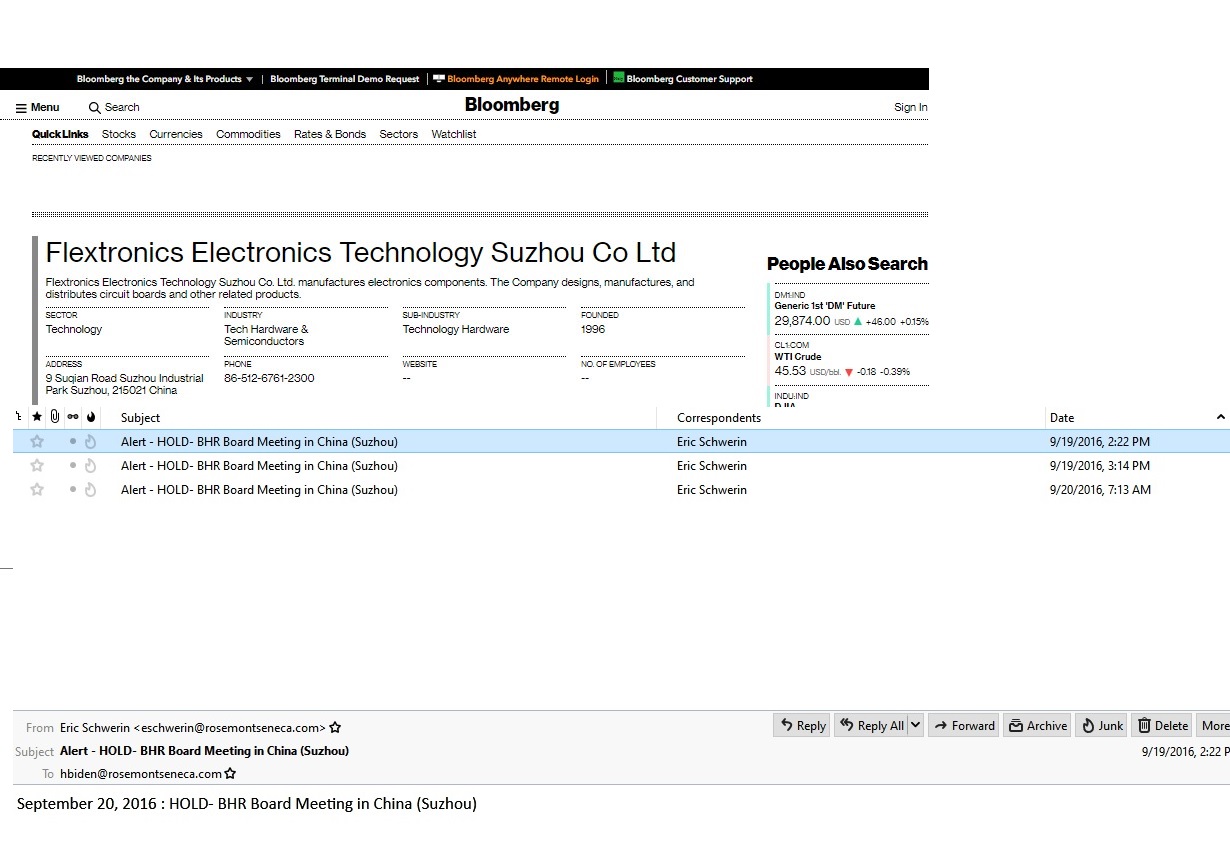Open Bloomberg Terminal Demo Request link
The width and height of the screenshot is (1230, 866).
pyautogui.click(x=345, y=79)
